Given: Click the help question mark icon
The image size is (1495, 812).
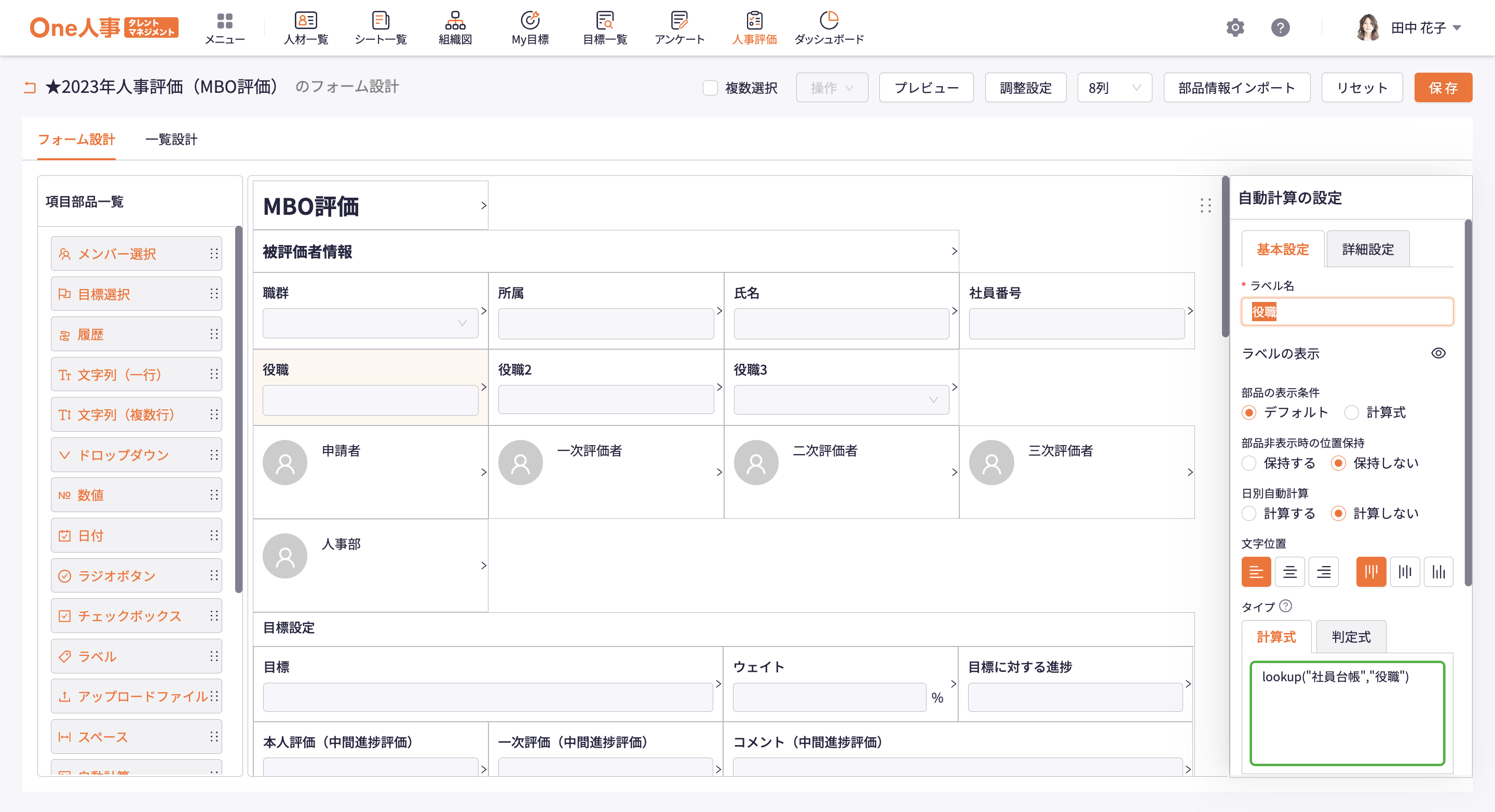Looking at the screenshot, I should (x=1280, y=27).
